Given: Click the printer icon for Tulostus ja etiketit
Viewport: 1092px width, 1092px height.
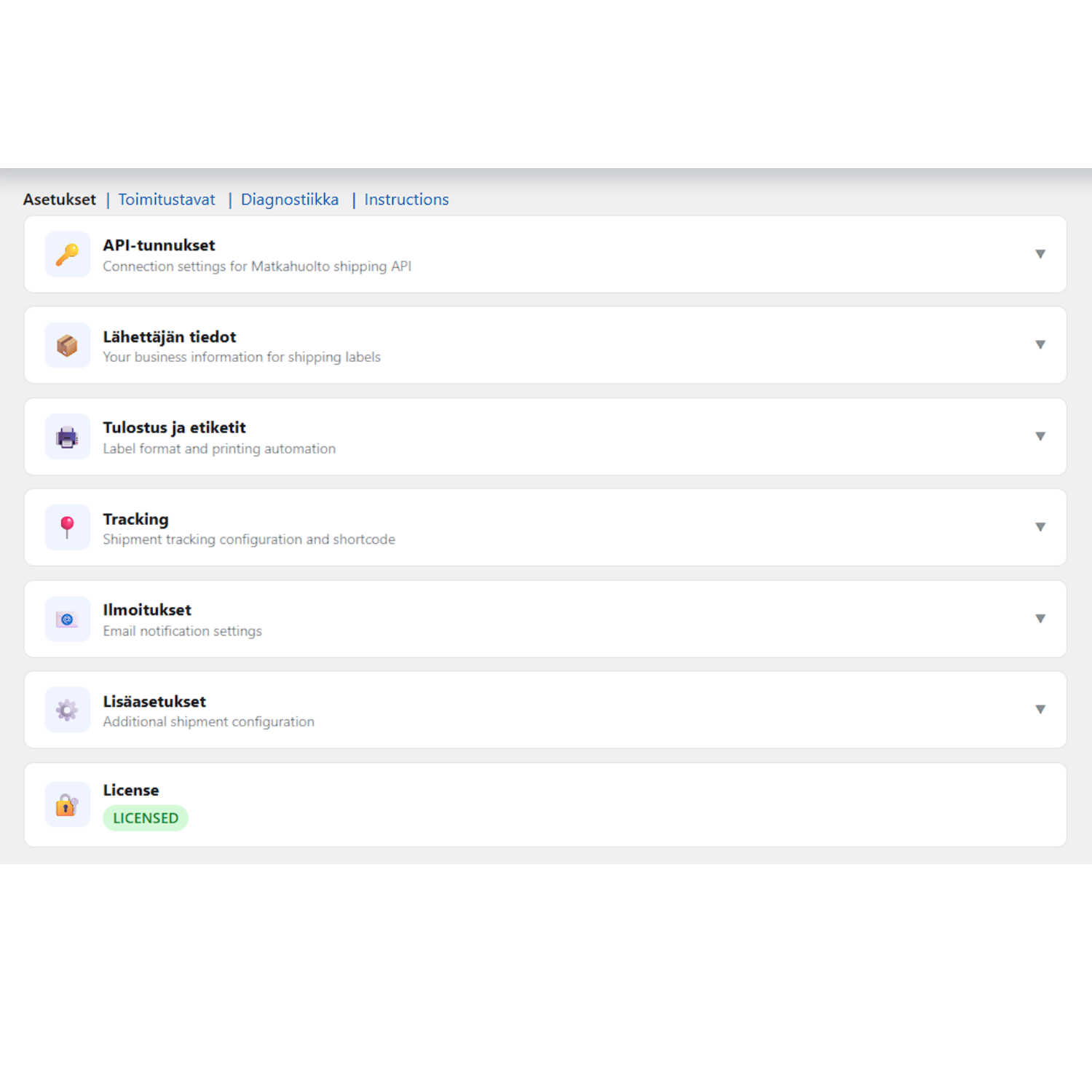Looking at the screenshot, I should coord(68,437).
